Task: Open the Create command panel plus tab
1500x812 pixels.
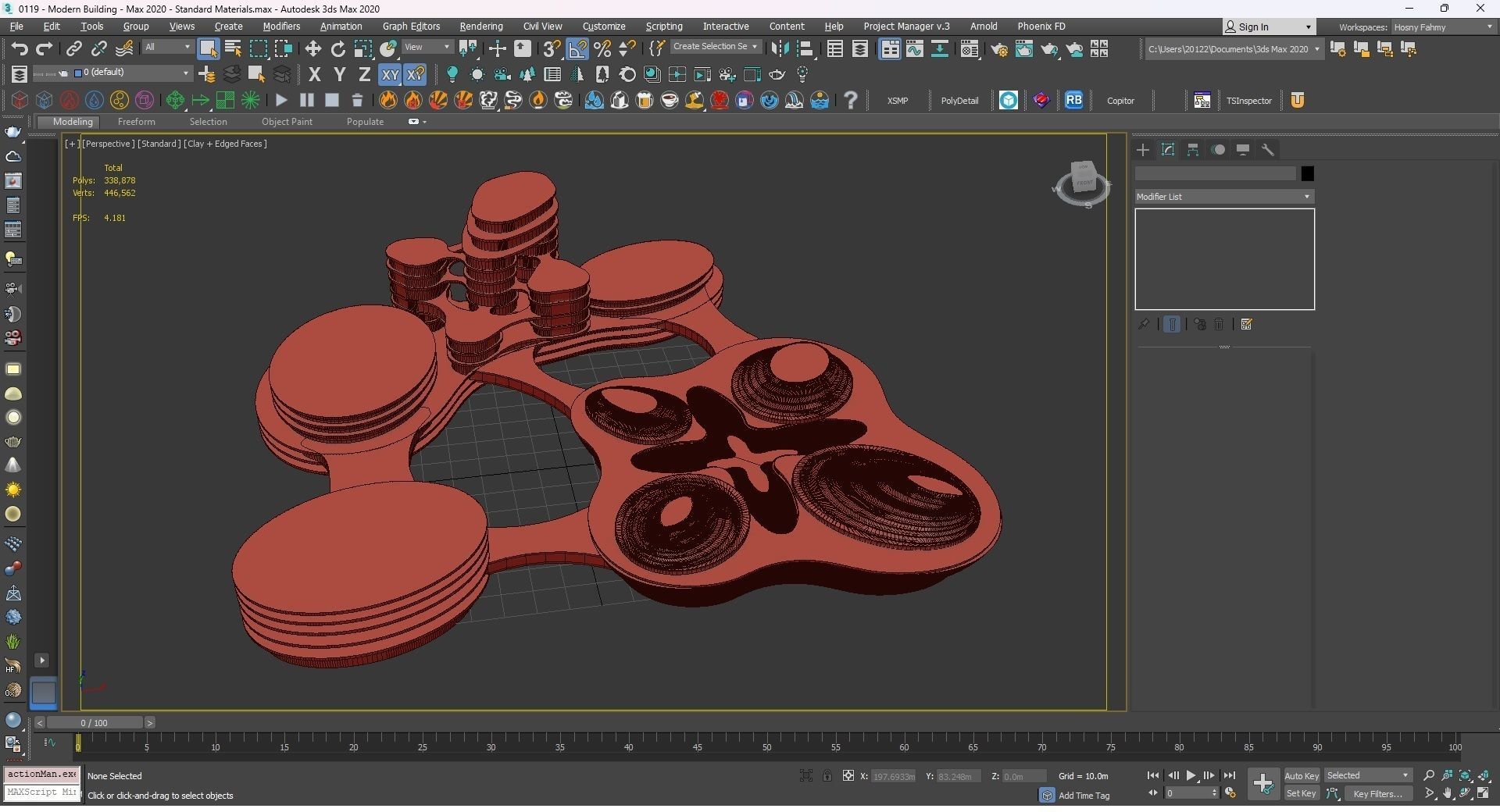Action: (1143, 150)
